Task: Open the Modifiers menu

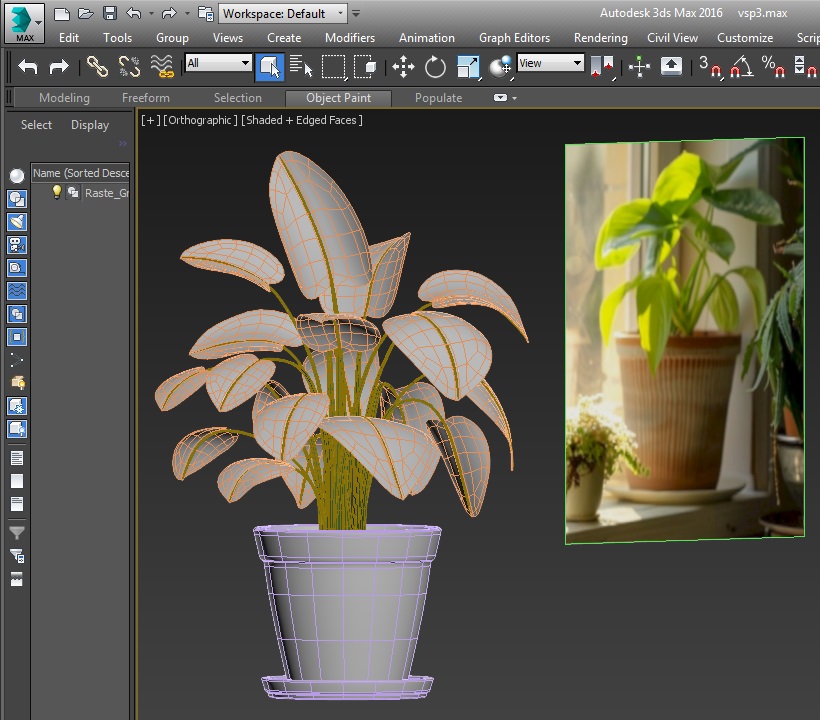Action: (349, 38)
